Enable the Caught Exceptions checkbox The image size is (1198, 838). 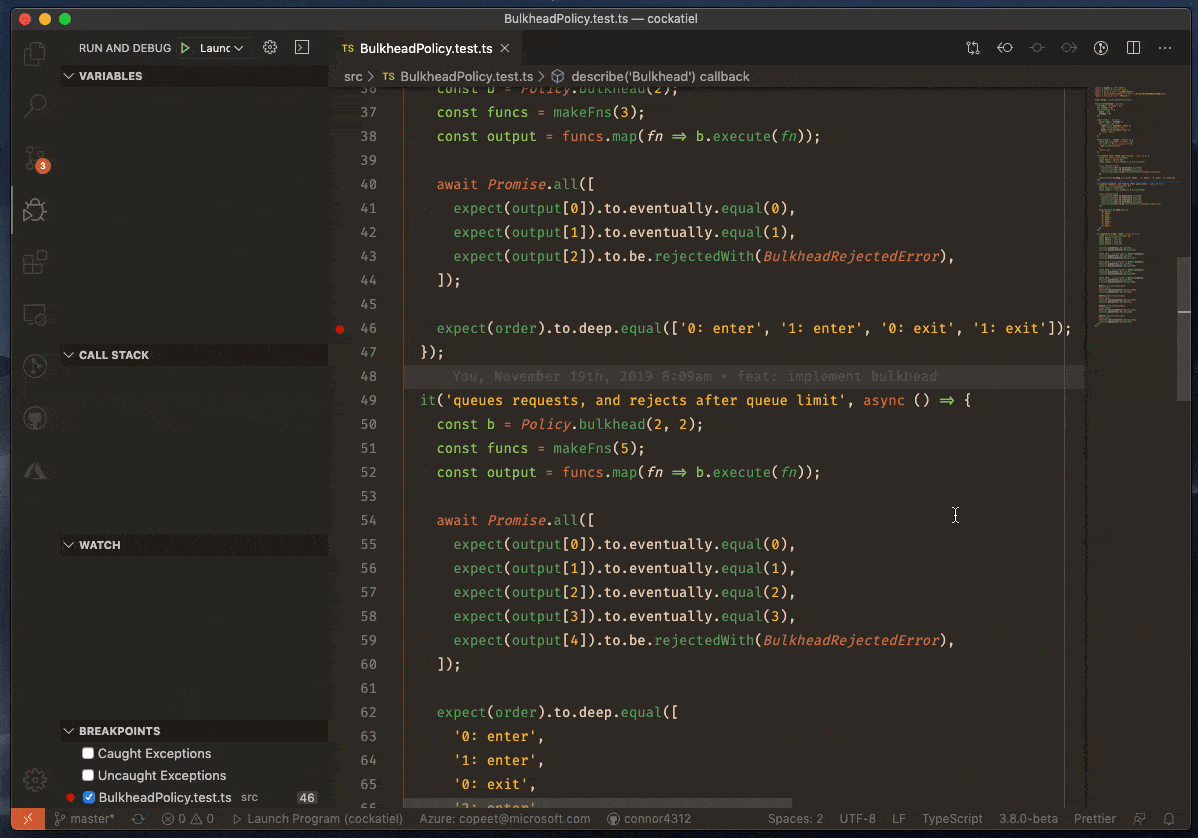click(88, 753)
